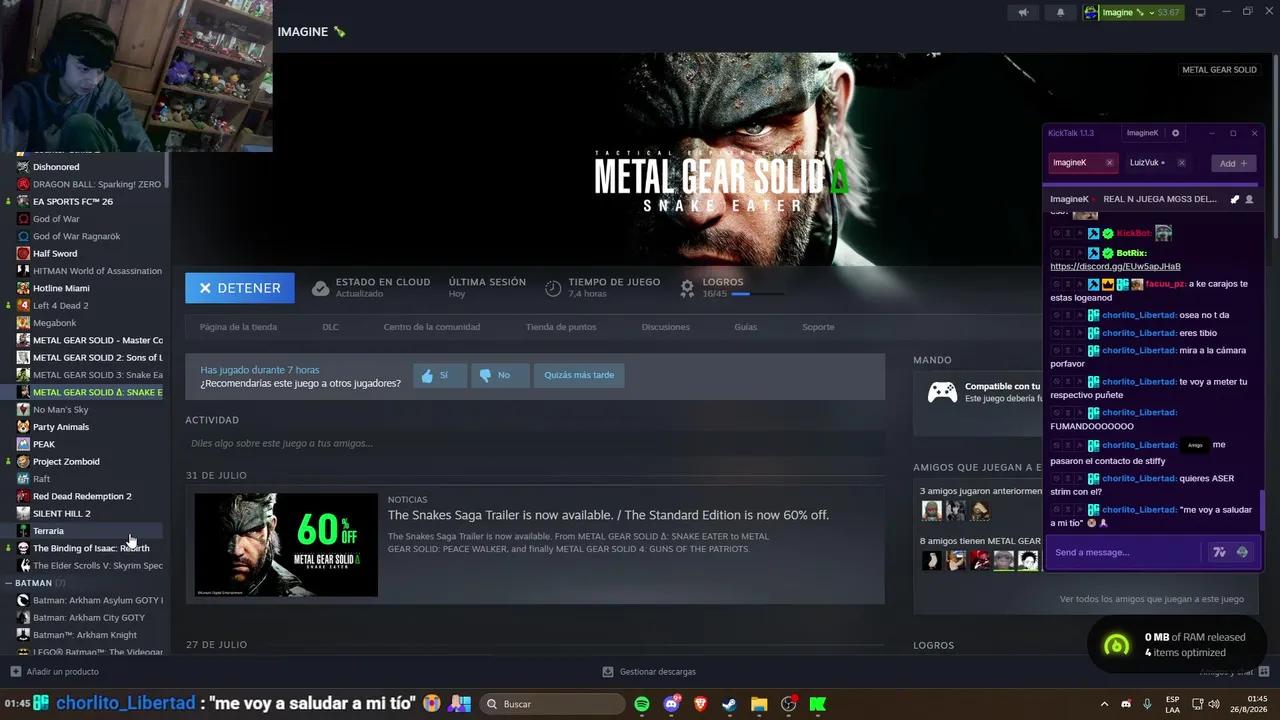Click the activity status input field
This screenshot has height=720, width=1280.
(x=535, y=443)
